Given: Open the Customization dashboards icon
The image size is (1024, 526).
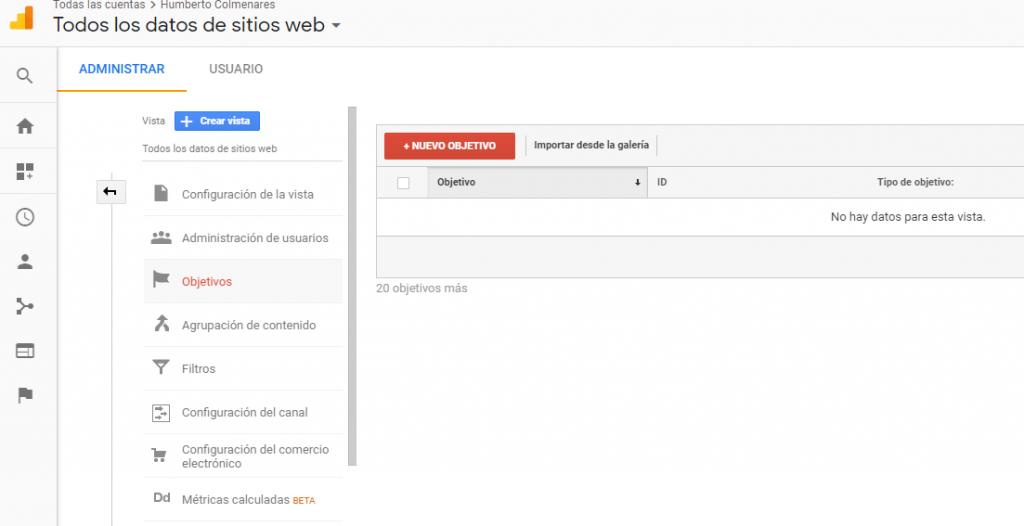Looking at the screenshot, I should [x=25, y=171].
